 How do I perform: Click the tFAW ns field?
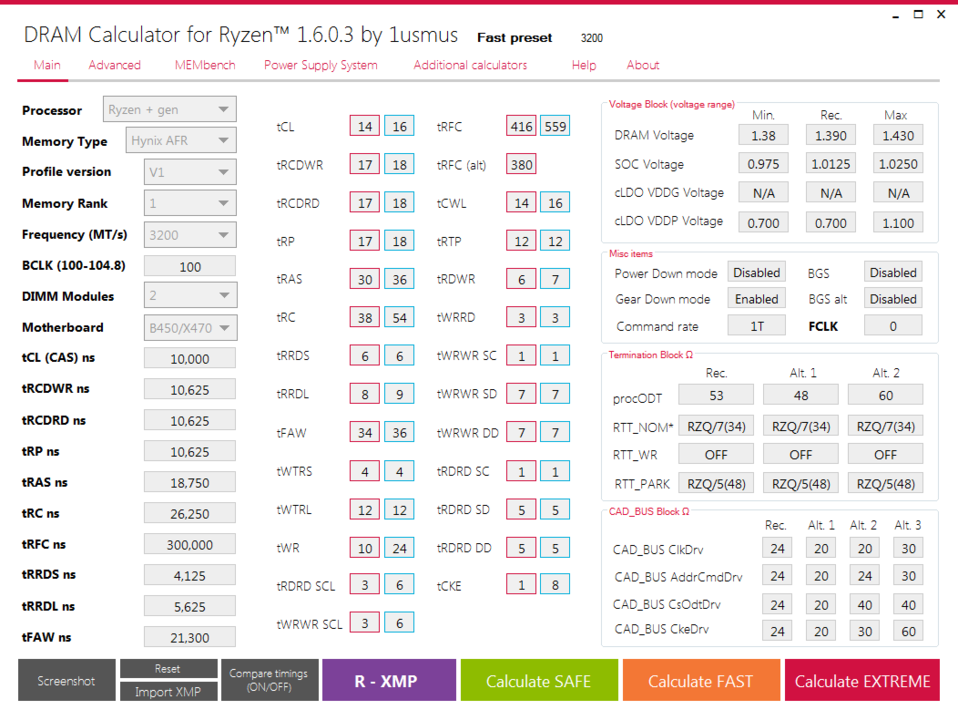point(190,637)
